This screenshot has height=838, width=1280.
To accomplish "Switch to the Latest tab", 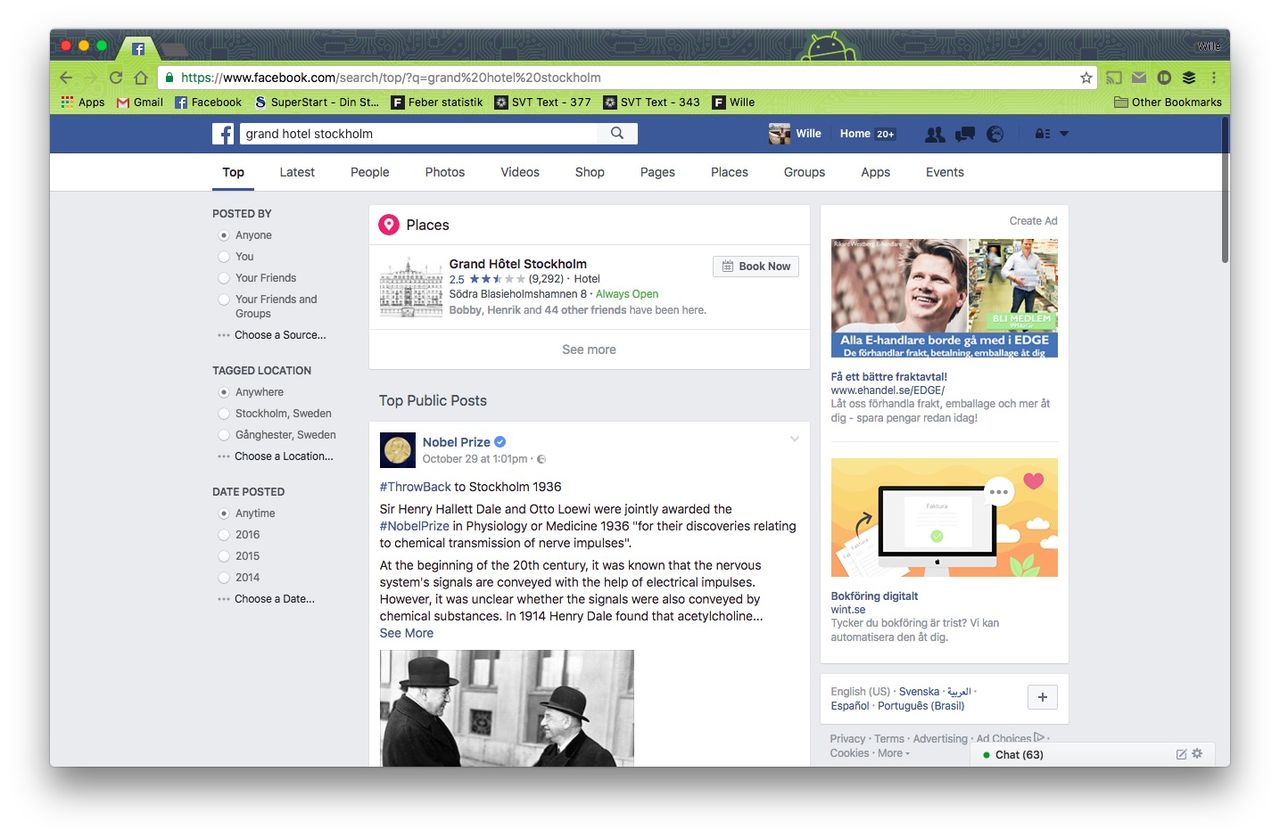I will 297,172.
